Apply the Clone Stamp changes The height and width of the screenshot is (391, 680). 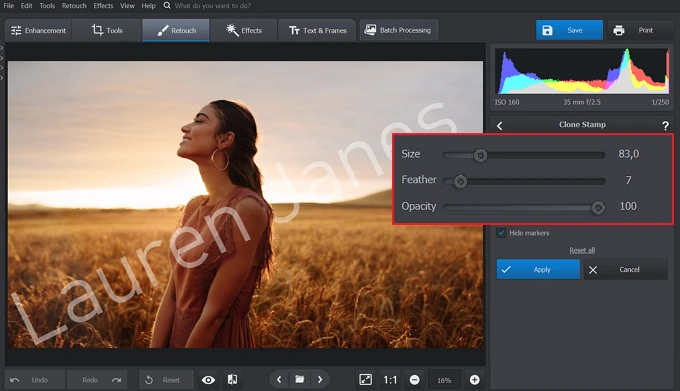pos(538,269)
